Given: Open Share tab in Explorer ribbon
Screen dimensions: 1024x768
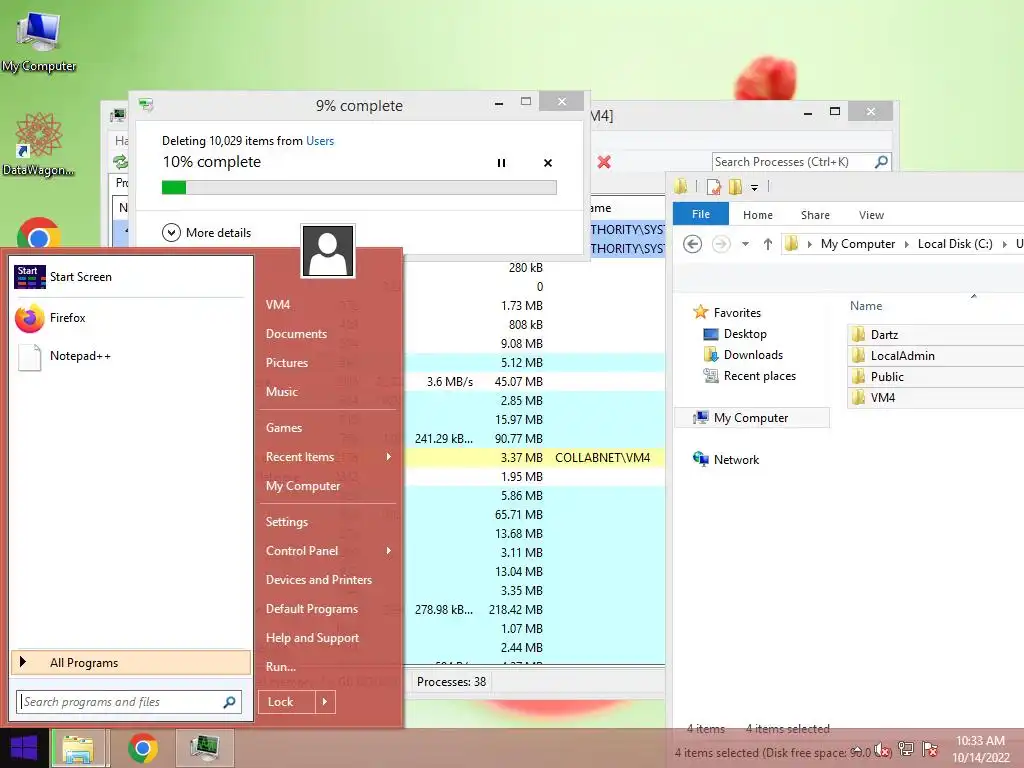Looking at the screenshot, I should (x=815, y=215).
